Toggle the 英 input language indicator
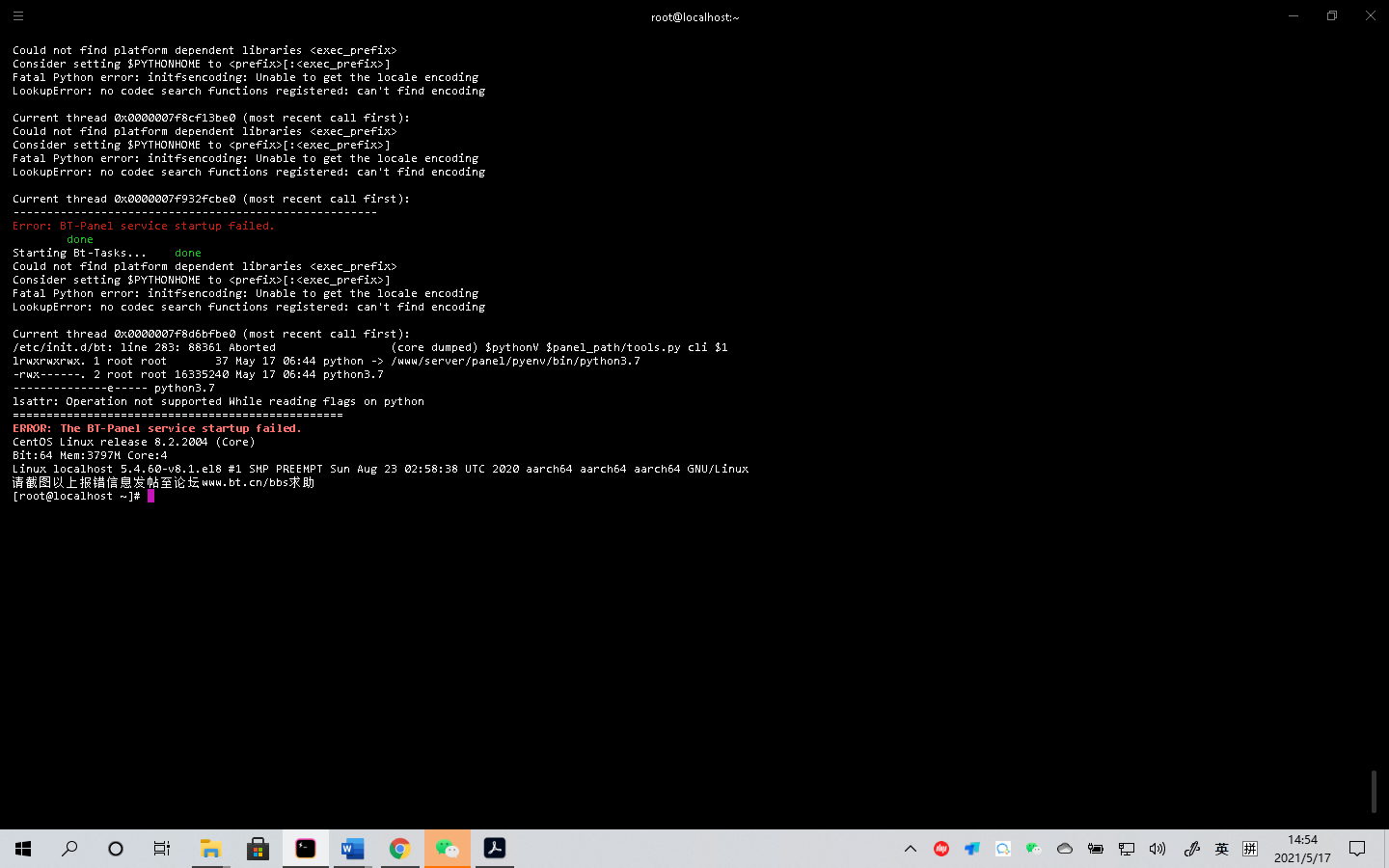 (x=1221, y=849)
